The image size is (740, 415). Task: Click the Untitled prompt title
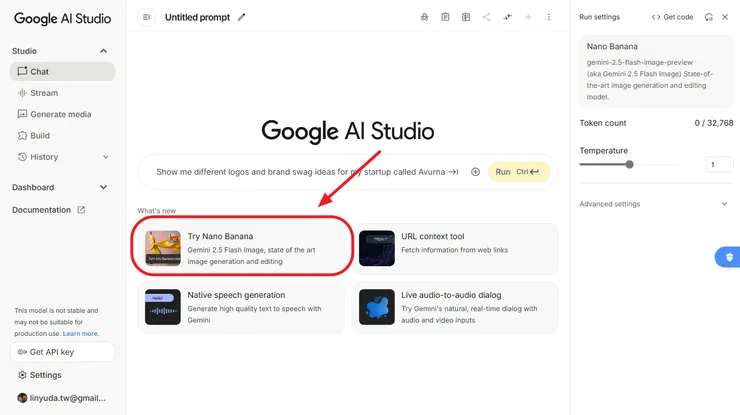pyautogui.click(x=197, y=17)
